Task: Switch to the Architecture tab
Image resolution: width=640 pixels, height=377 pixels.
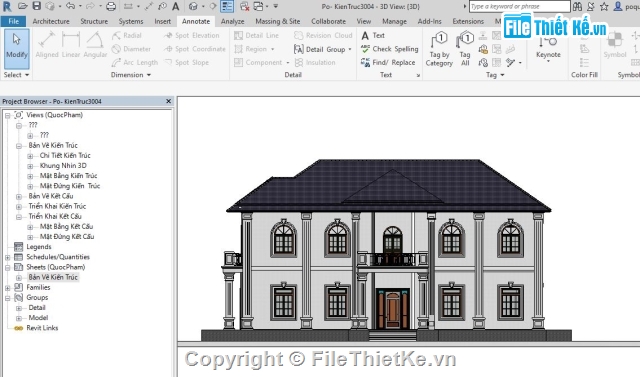Action: (x=51, y=21)
